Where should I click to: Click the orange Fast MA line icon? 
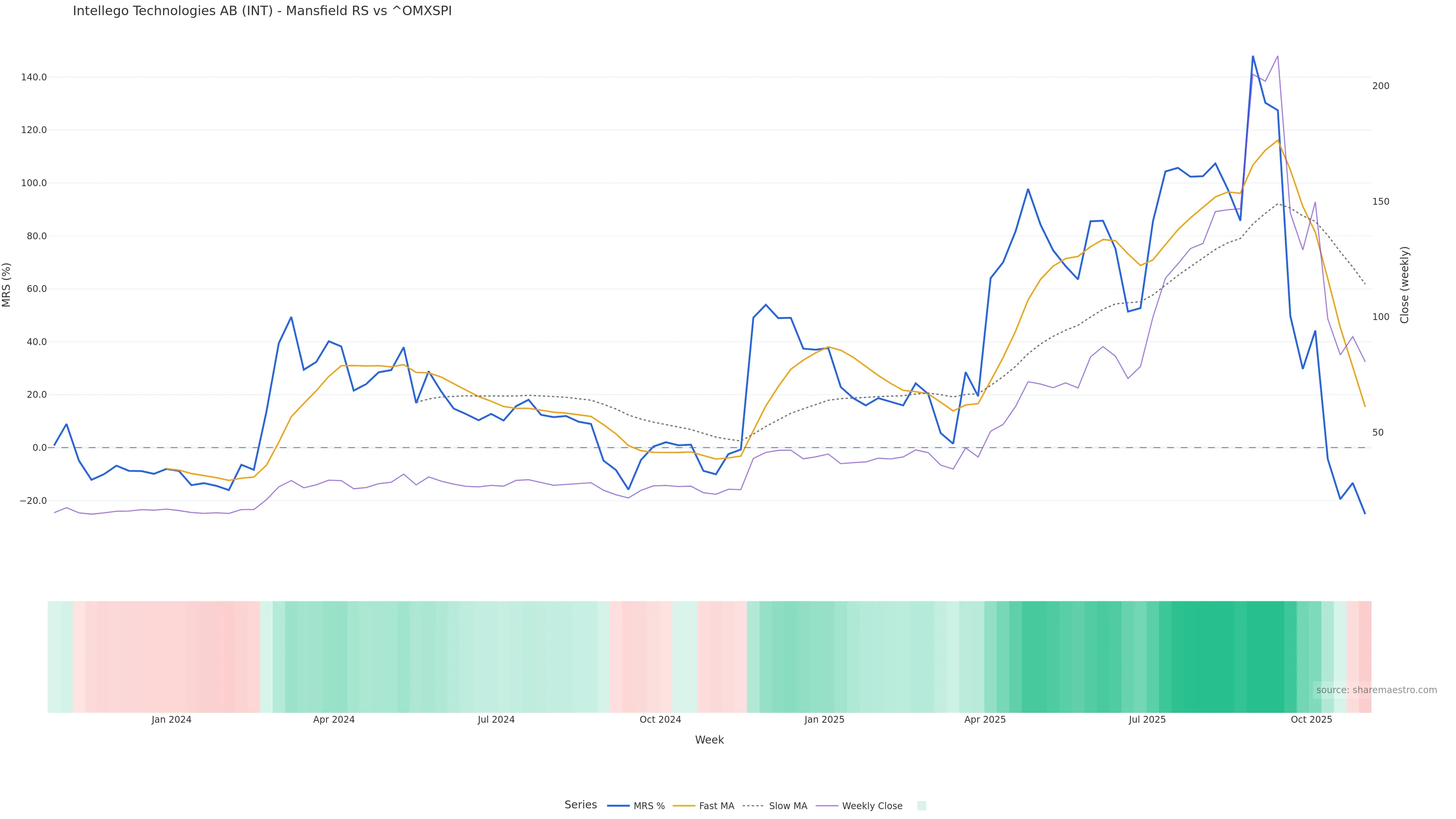click(x=684, y=806)
